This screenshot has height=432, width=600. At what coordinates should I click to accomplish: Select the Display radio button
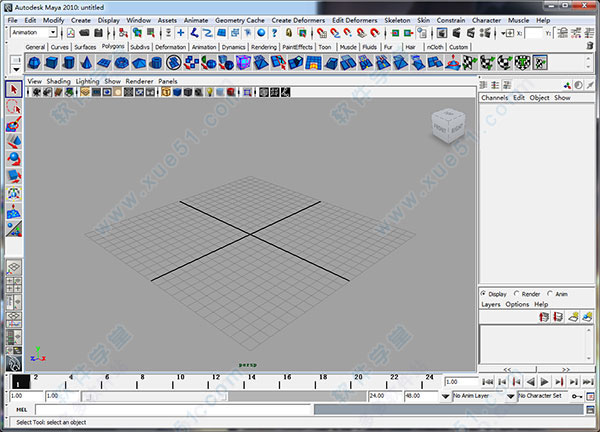(x=483, y=293)
